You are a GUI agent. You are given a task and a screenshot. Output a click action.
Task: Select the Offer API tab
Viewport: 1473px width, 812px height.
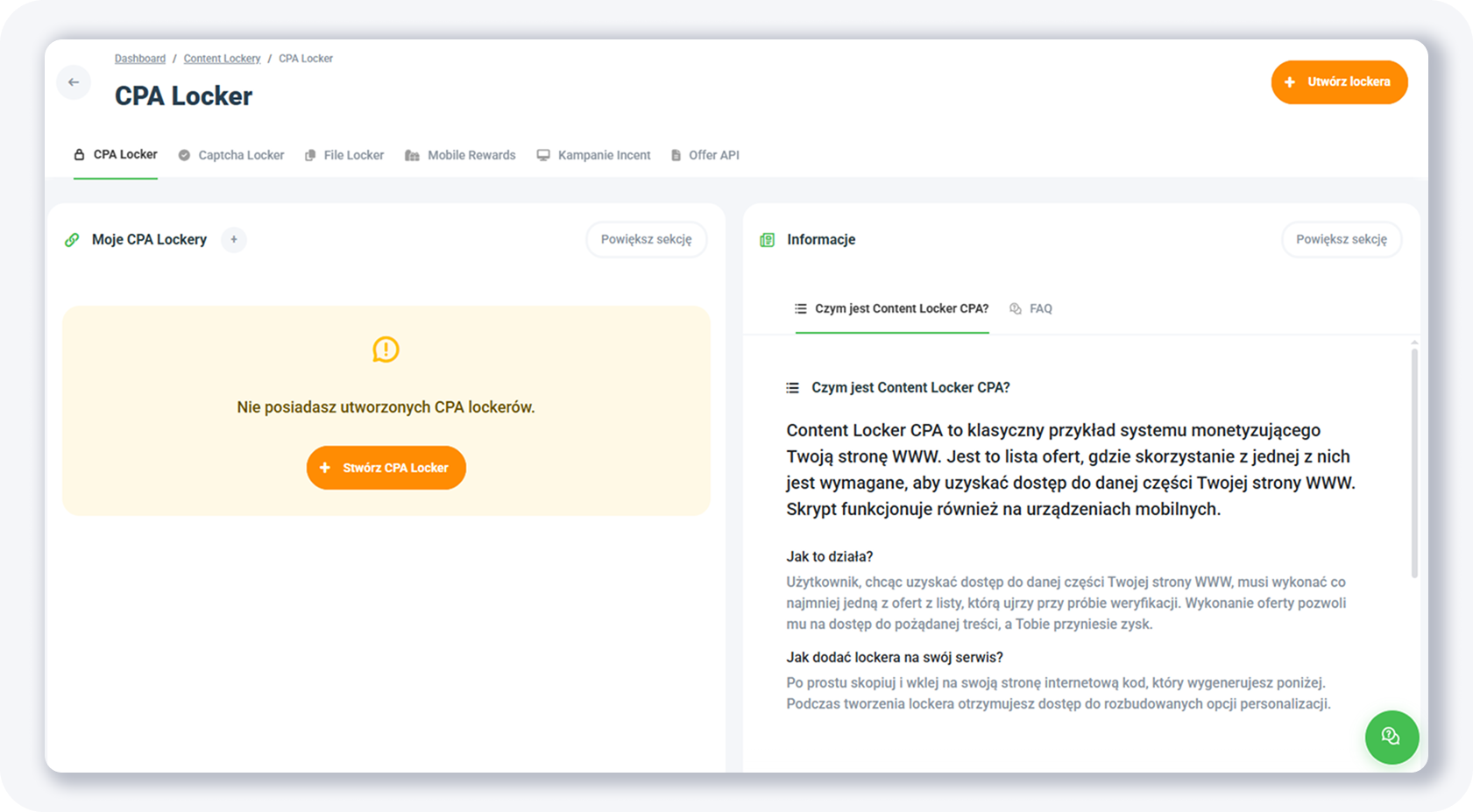(705, 155)
